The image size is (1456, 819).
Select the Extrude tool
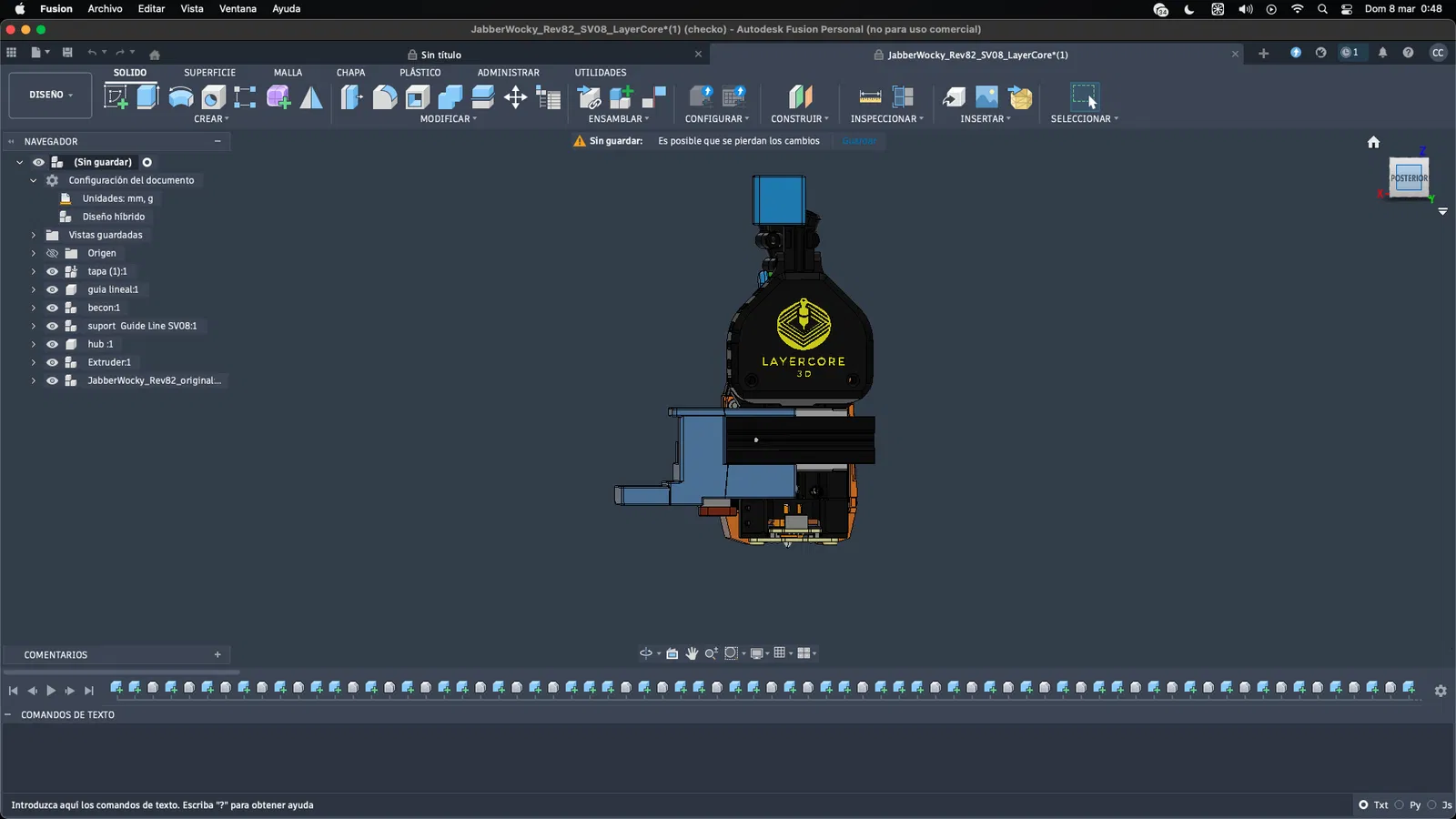(x=147, y=96)
